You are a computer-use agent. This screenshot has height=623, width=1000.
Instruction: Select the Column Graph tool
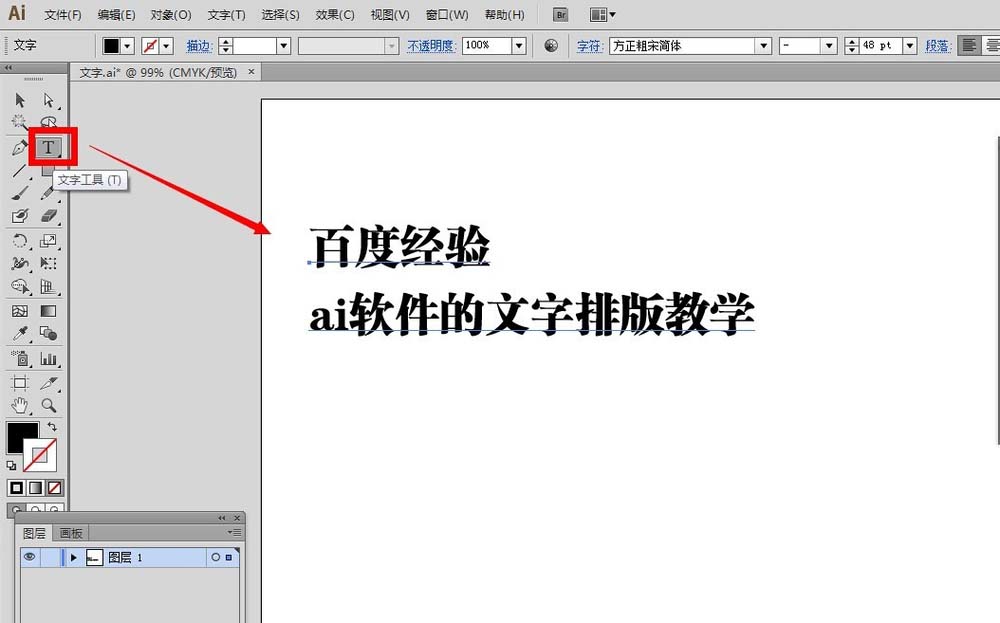48,358
